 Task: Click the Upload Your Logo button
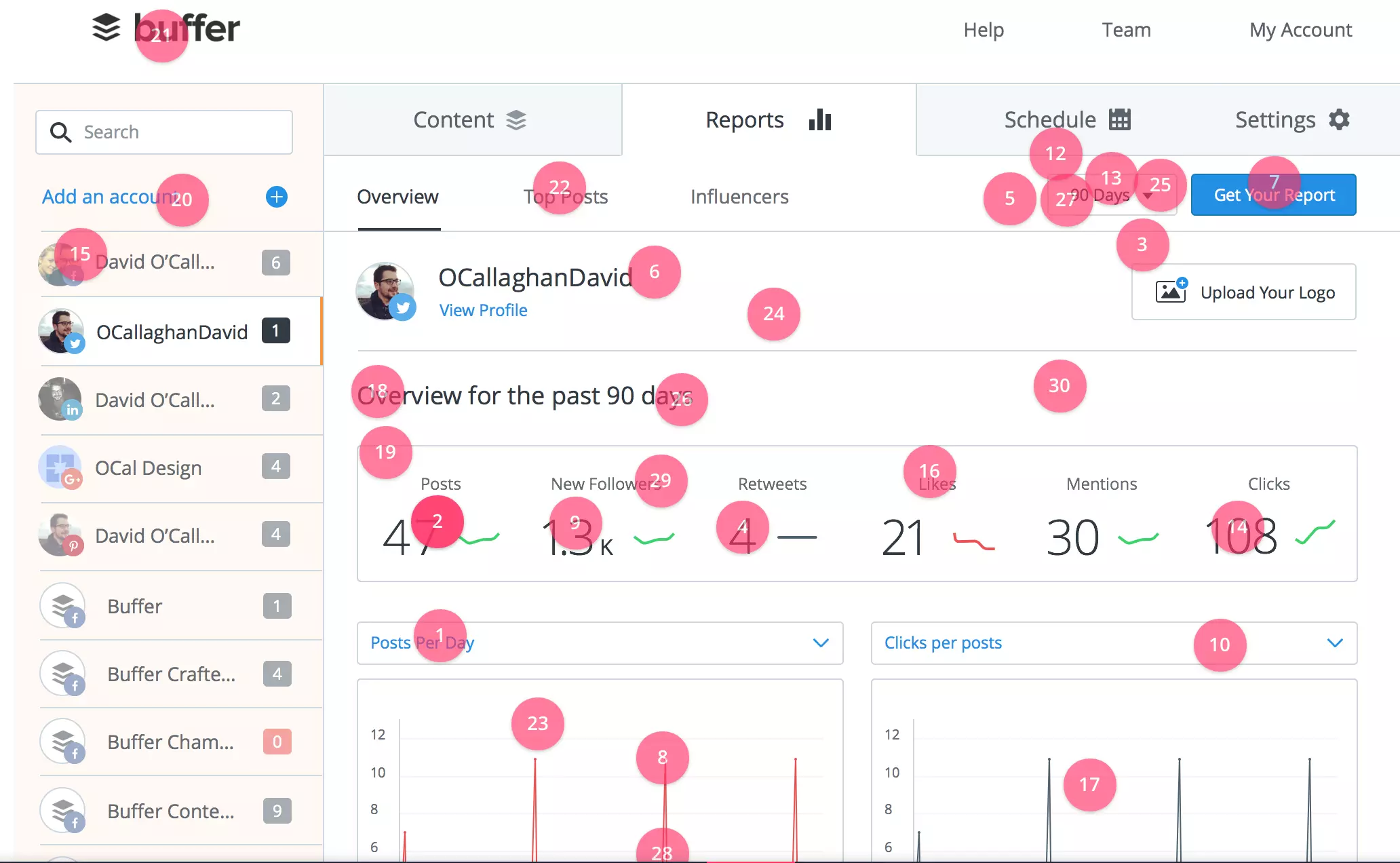pos(1244,292)
